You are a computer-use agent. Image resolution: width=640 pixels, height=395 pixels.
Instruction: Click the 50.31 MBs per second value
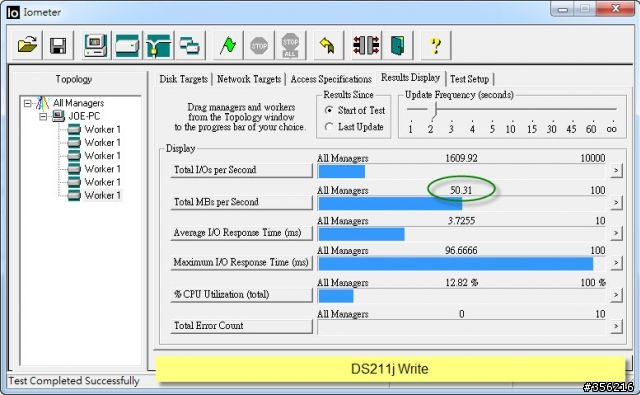[x=461, y=190]
